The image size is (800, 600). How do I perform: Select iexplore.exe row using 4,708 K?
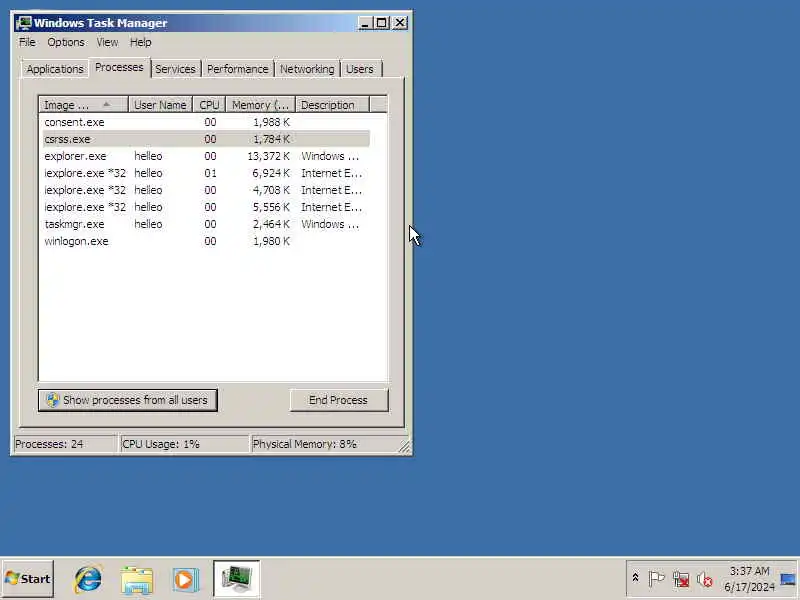click(x=206, y=190)
